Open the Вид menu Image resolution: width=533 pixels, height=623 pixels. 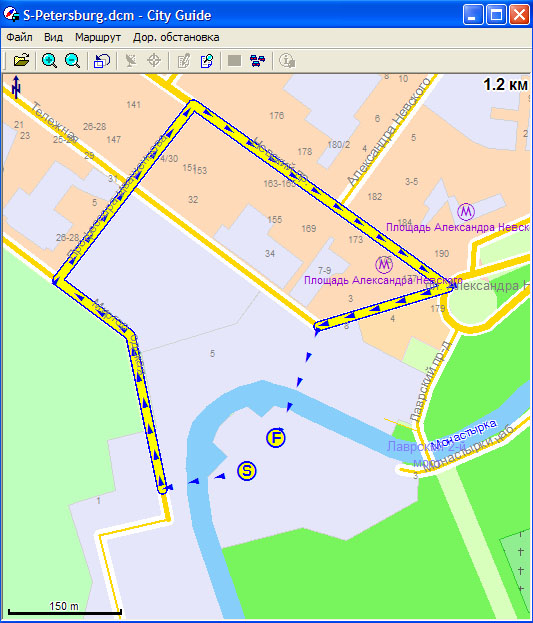(53, 37)
